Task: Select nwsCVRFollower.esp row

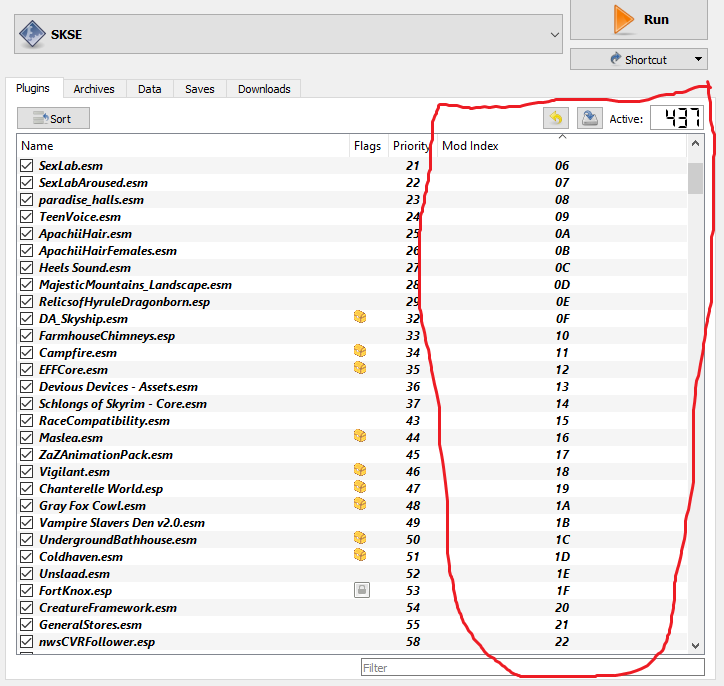Action: 352,642
